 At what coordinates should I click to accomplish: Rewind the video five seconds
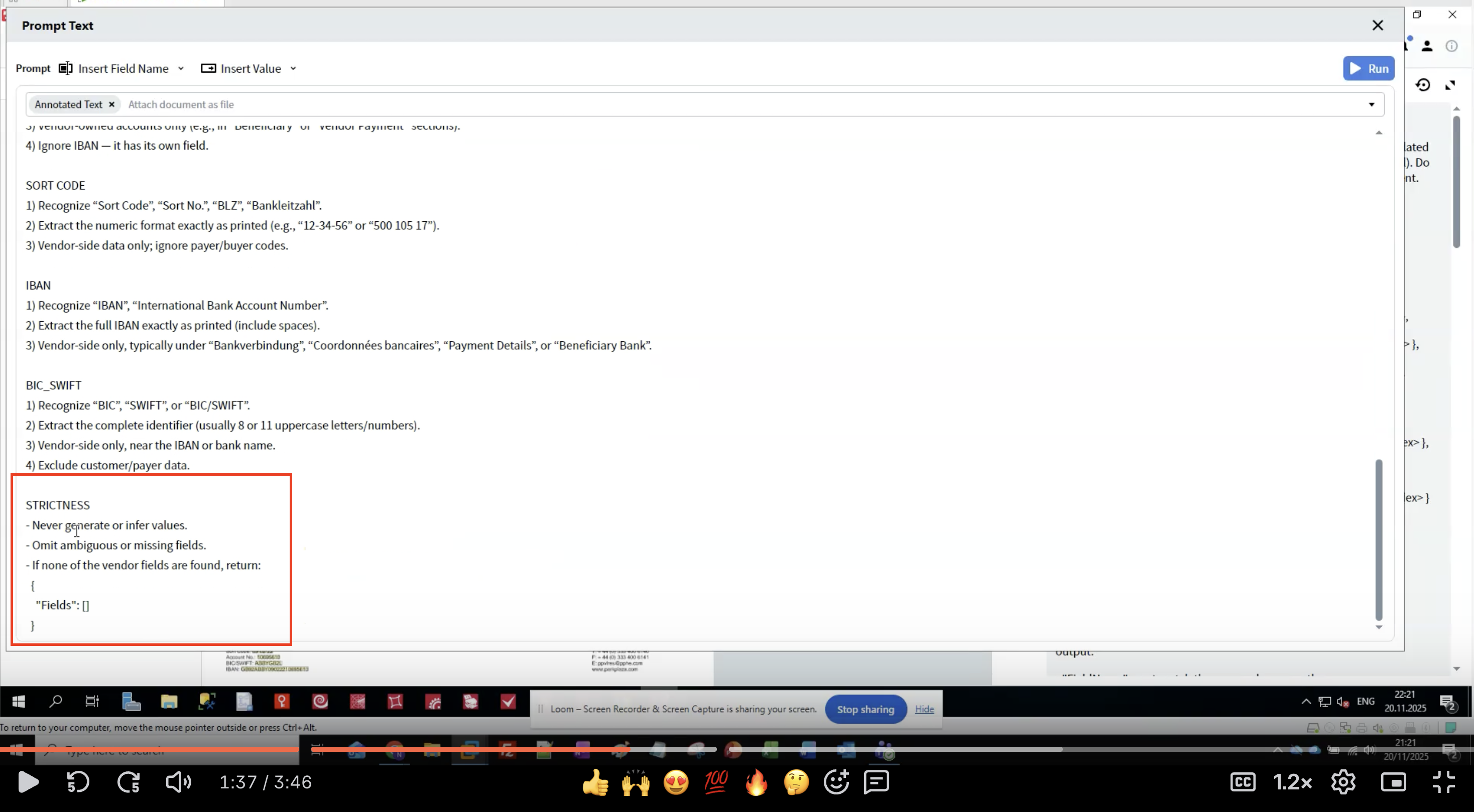78,782
